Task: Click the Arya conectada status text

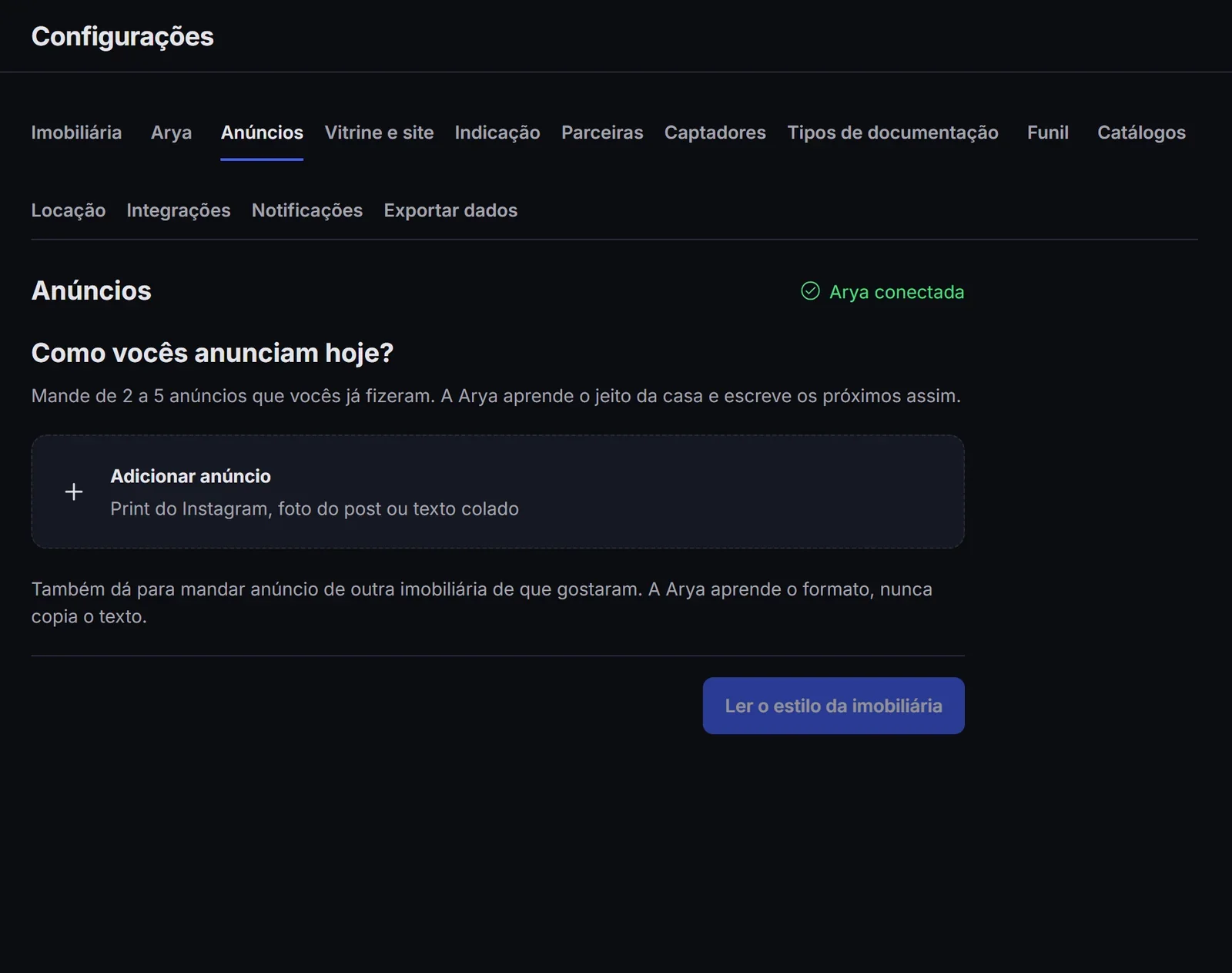Action: click(896, 292)
